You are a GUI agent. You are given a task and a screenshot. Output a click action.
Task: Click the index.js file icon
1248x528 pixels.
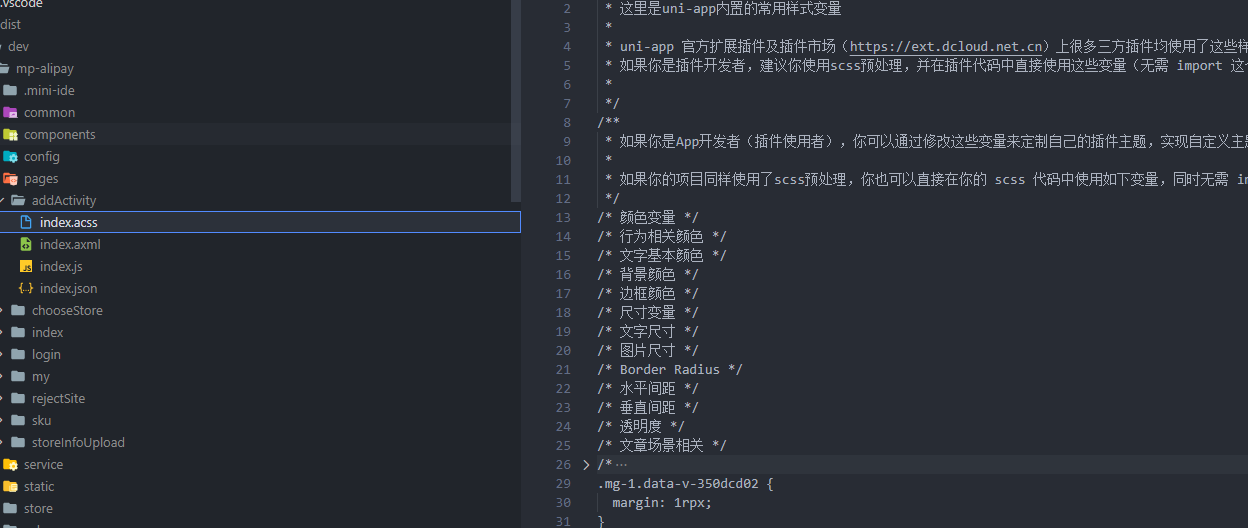tap(26, 267)
